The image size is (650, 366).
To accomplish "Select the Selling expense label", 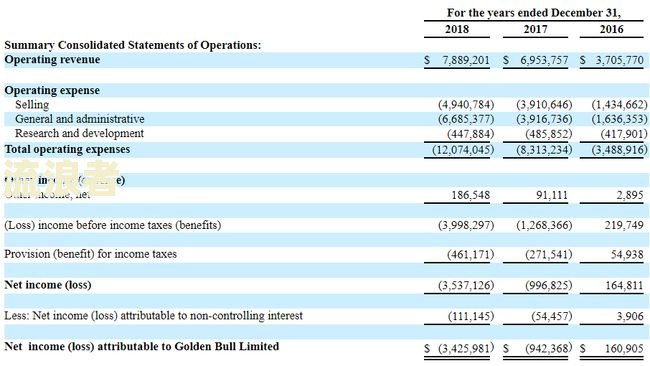I will pos(32,104).
